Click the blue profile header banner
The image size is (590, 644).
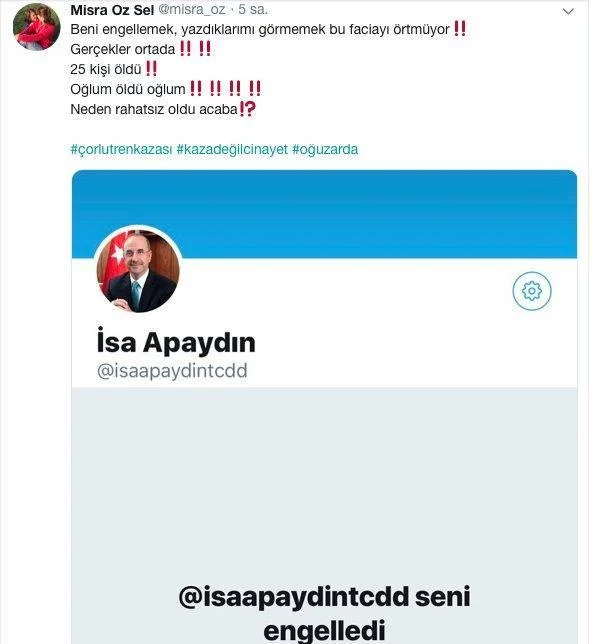[324, 214]
